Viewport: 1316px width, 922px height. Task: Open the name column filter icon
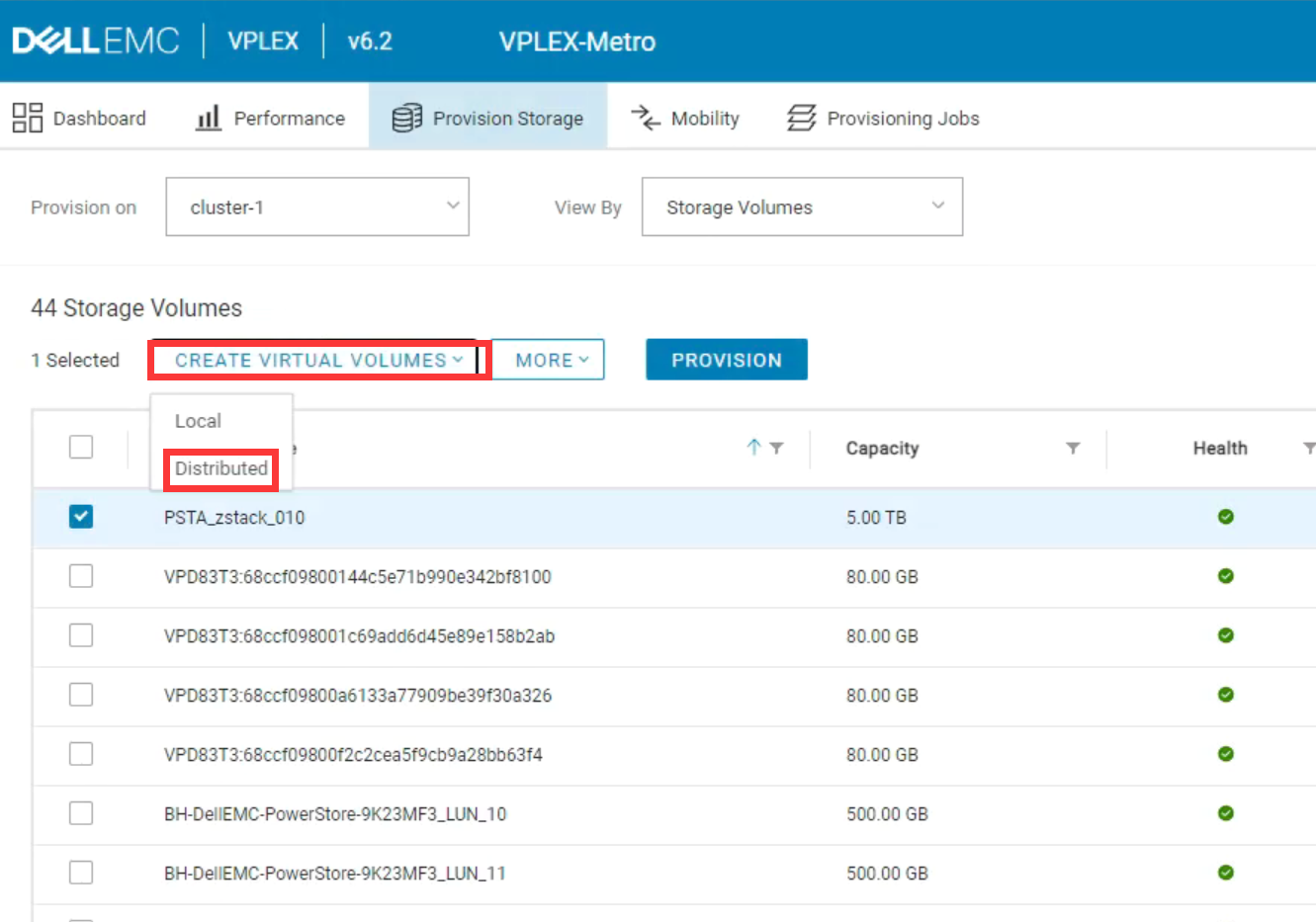pos(777,448)
